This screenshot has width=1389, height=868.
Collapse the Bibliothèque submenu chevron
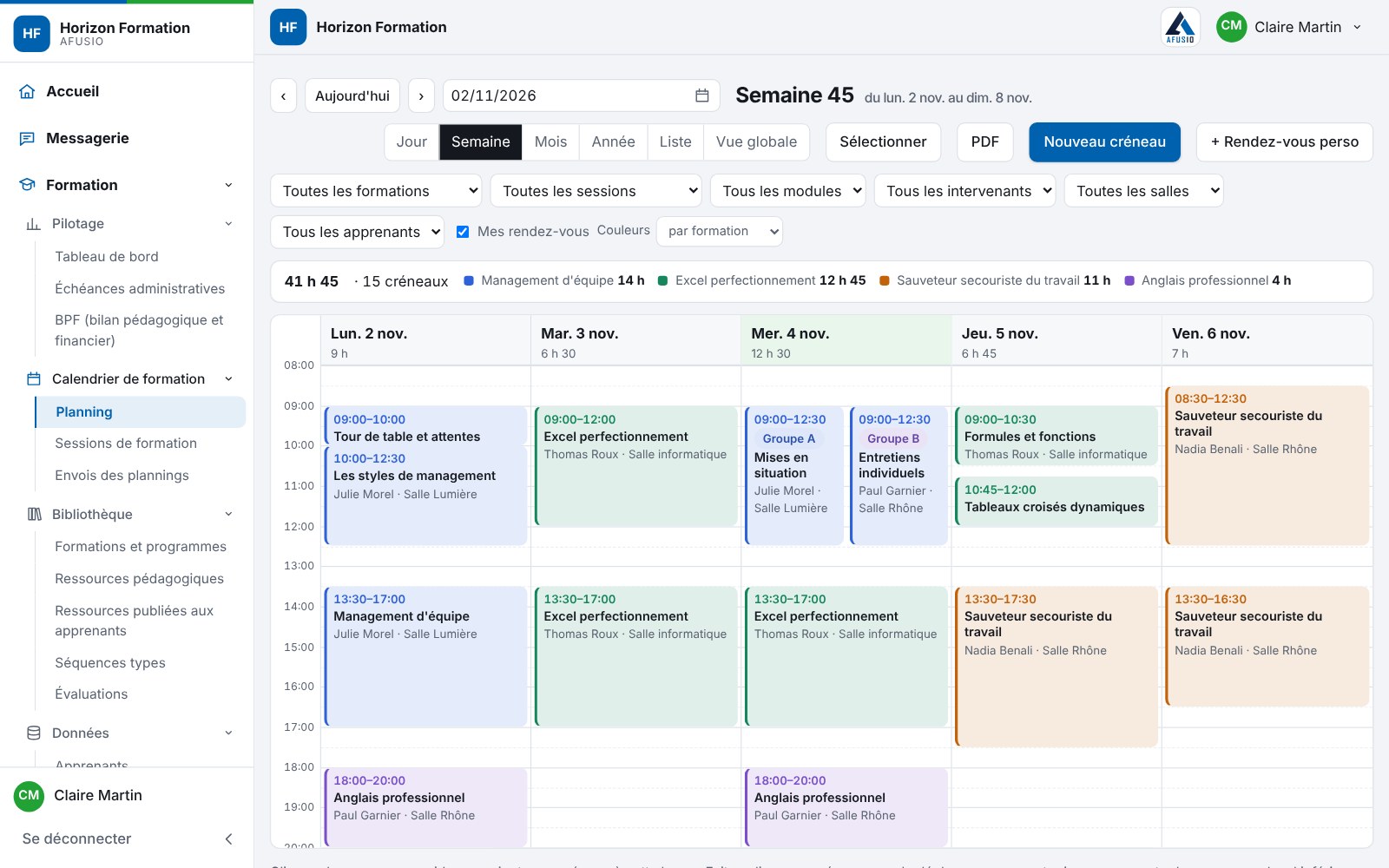pyautogui.click(x=228, y=514)
